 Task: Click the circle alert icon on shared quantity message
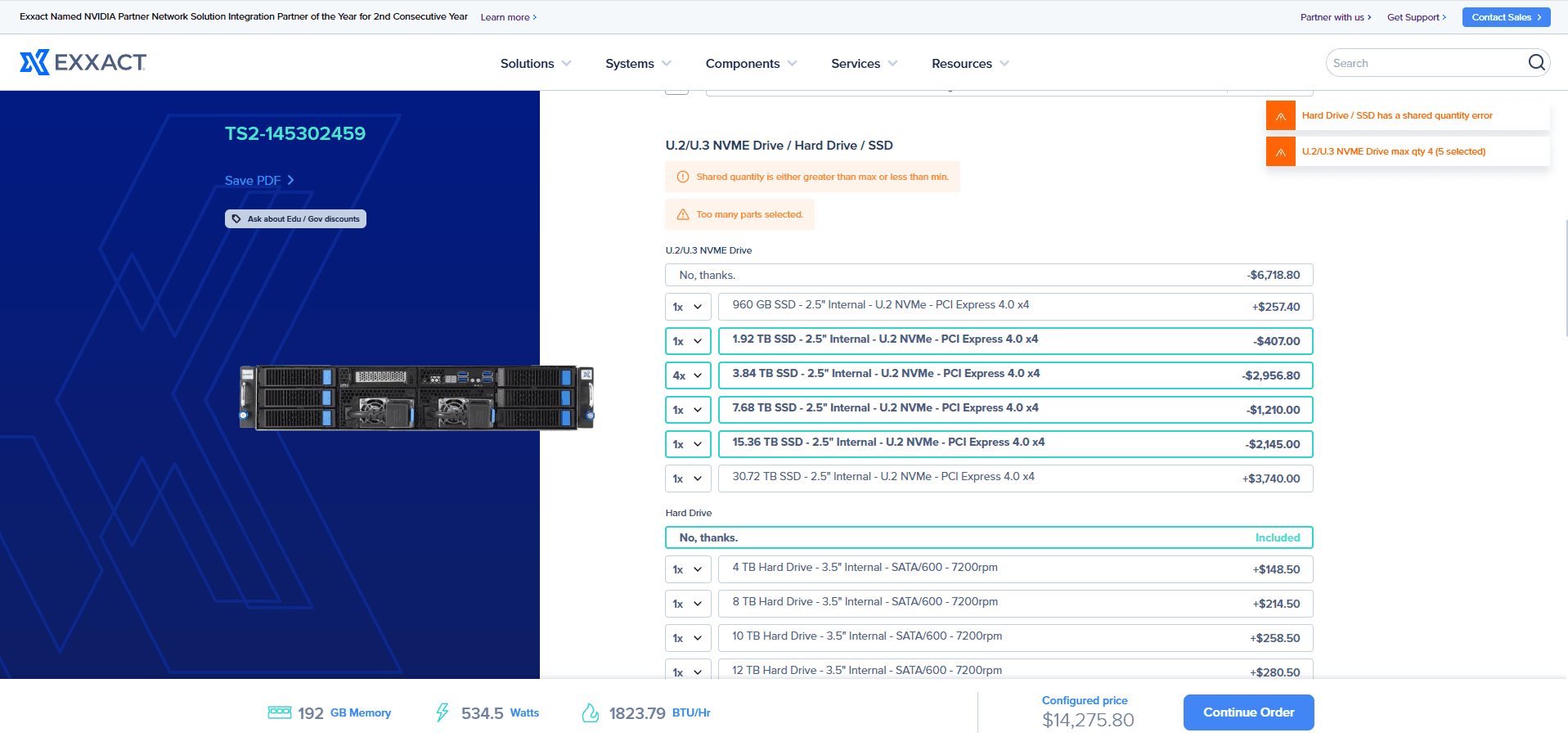point(683,177)
